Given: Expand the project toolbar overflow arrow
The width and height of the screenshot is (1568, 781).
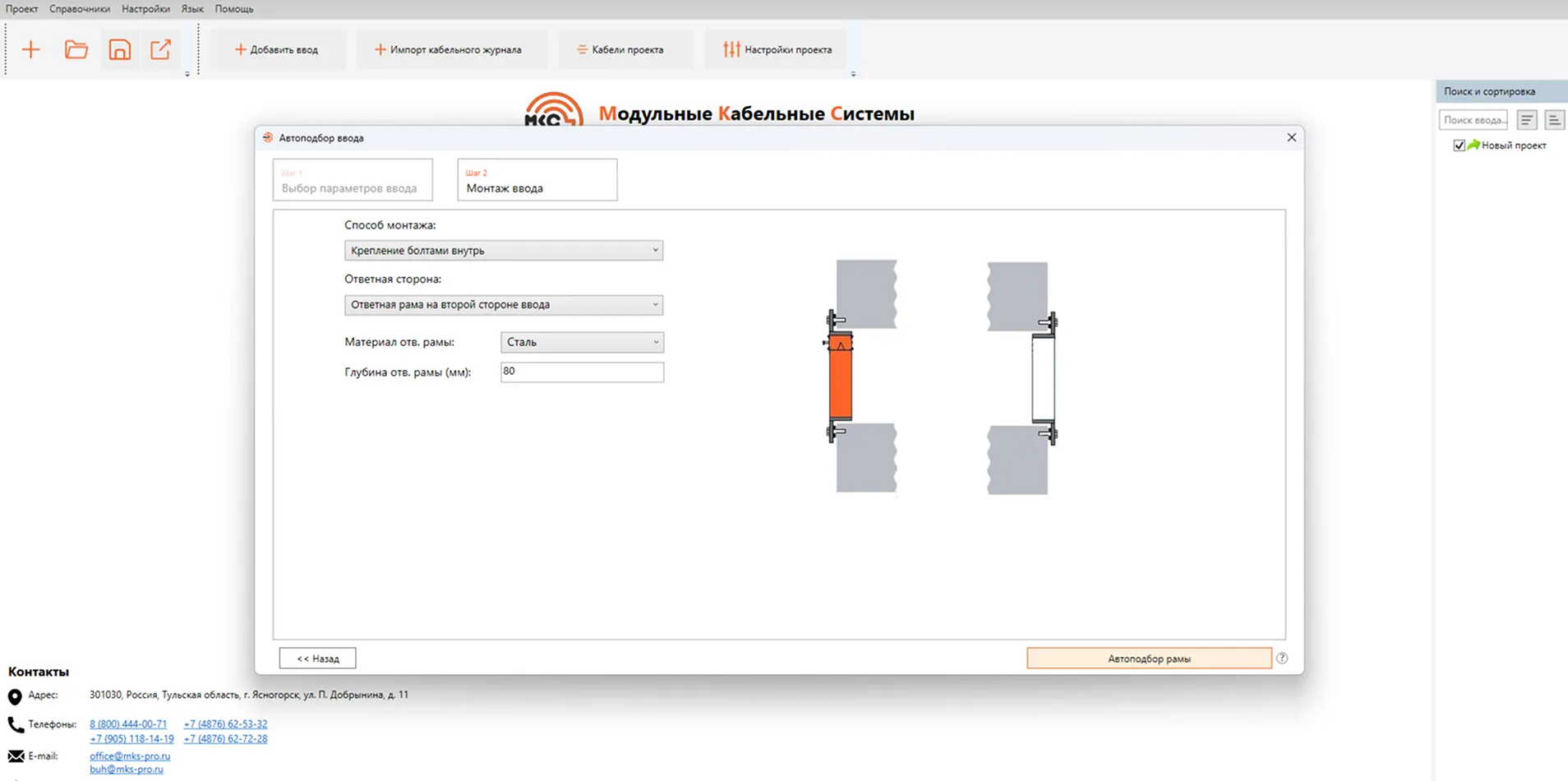Looking at the screenshot, I should click(x=853, y=74).
